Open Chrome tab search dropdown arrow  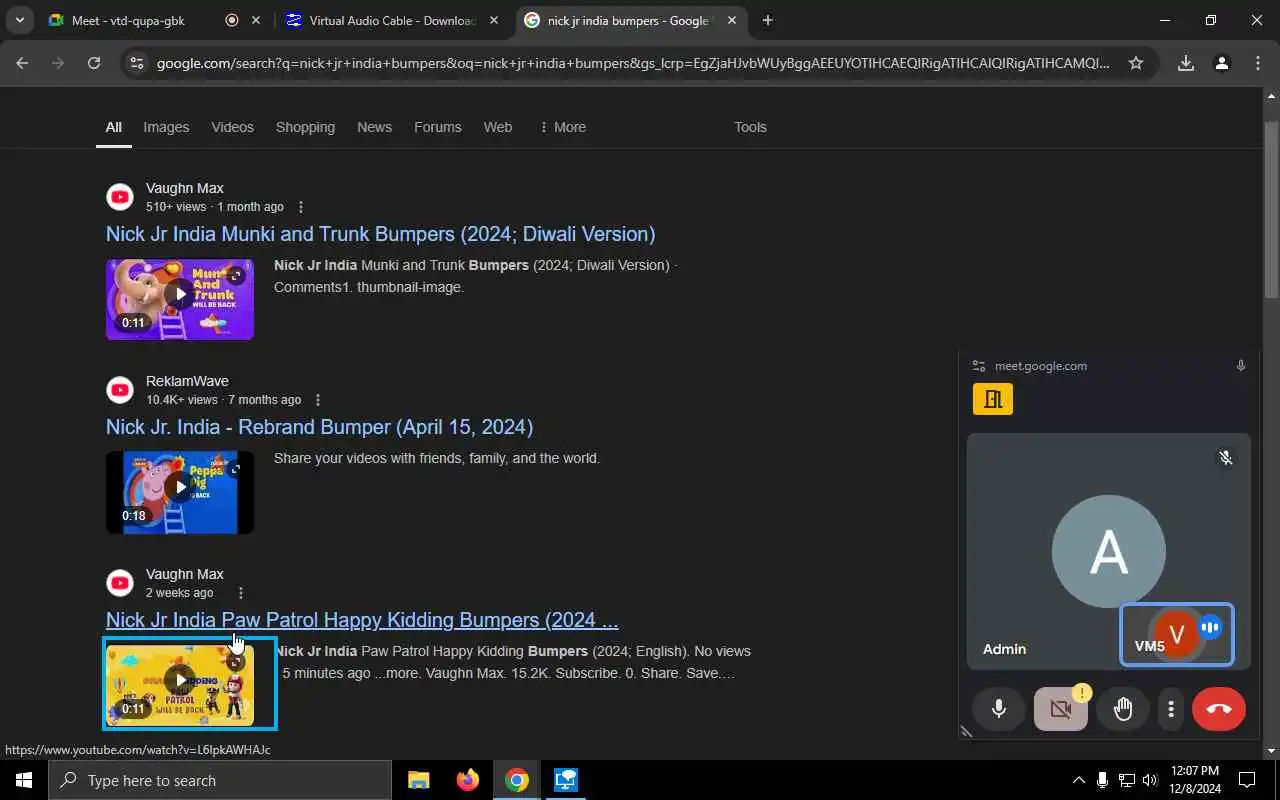(x=20, y=20)
